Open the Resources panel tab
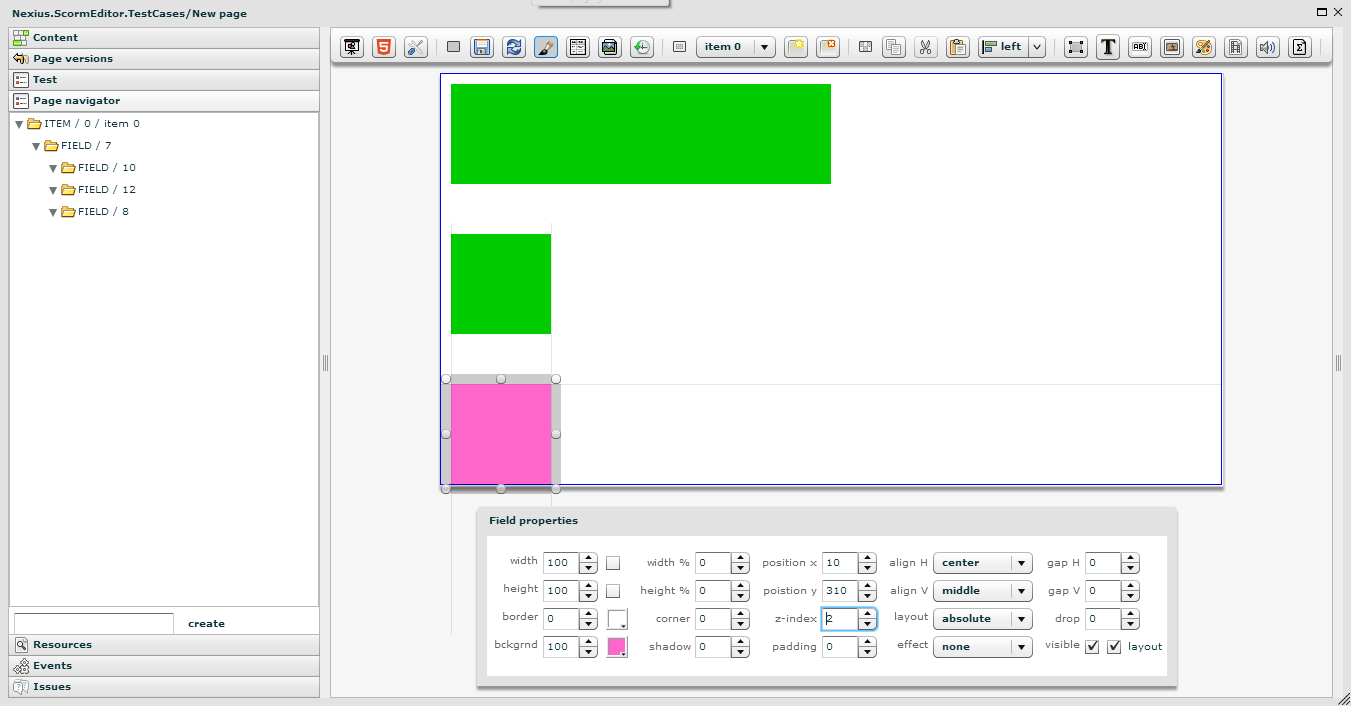1351x706 pixels. [x=62, y=645]
